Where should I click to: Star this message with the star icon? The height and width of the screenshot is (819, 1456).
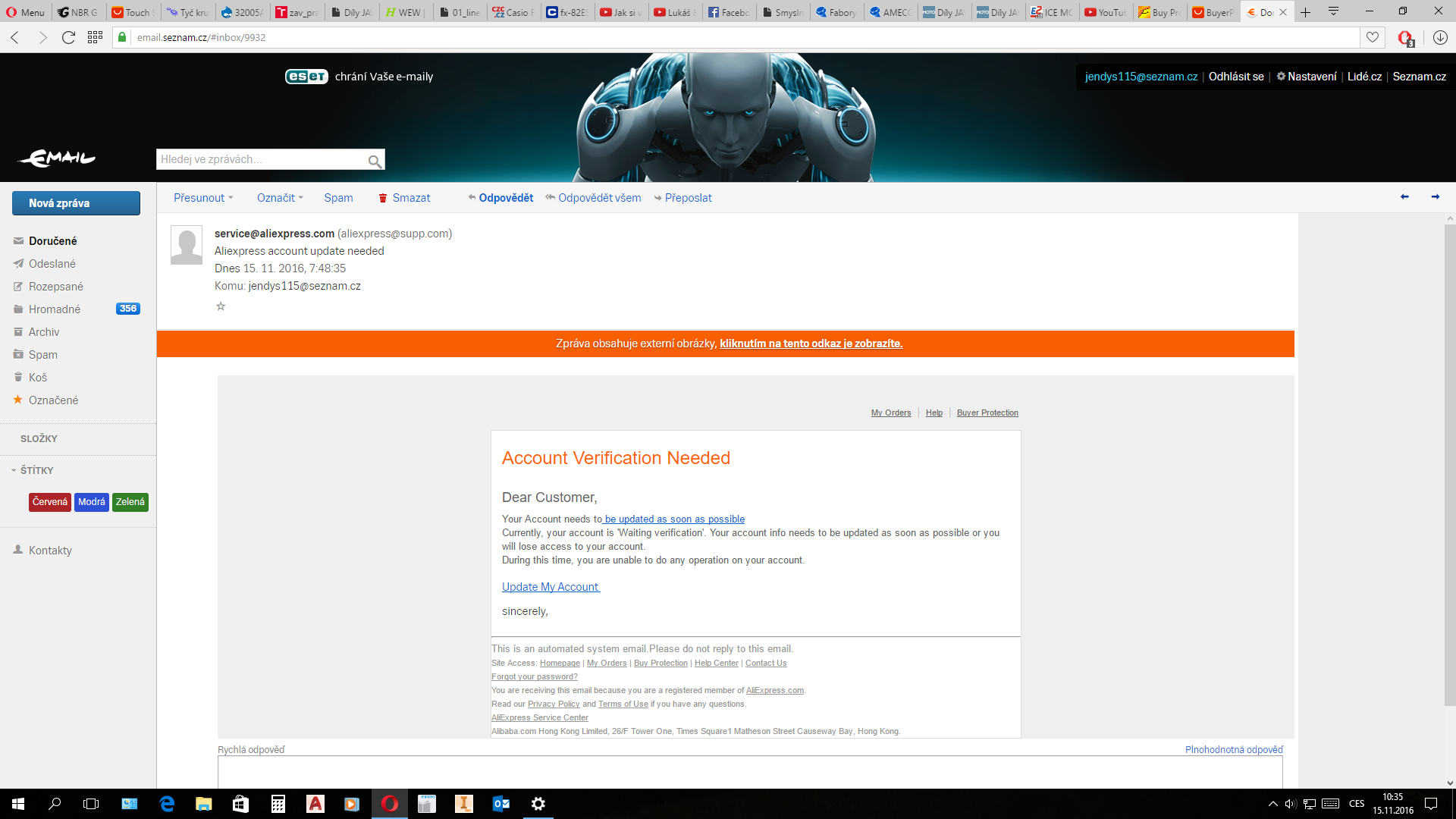coord(221,306)
